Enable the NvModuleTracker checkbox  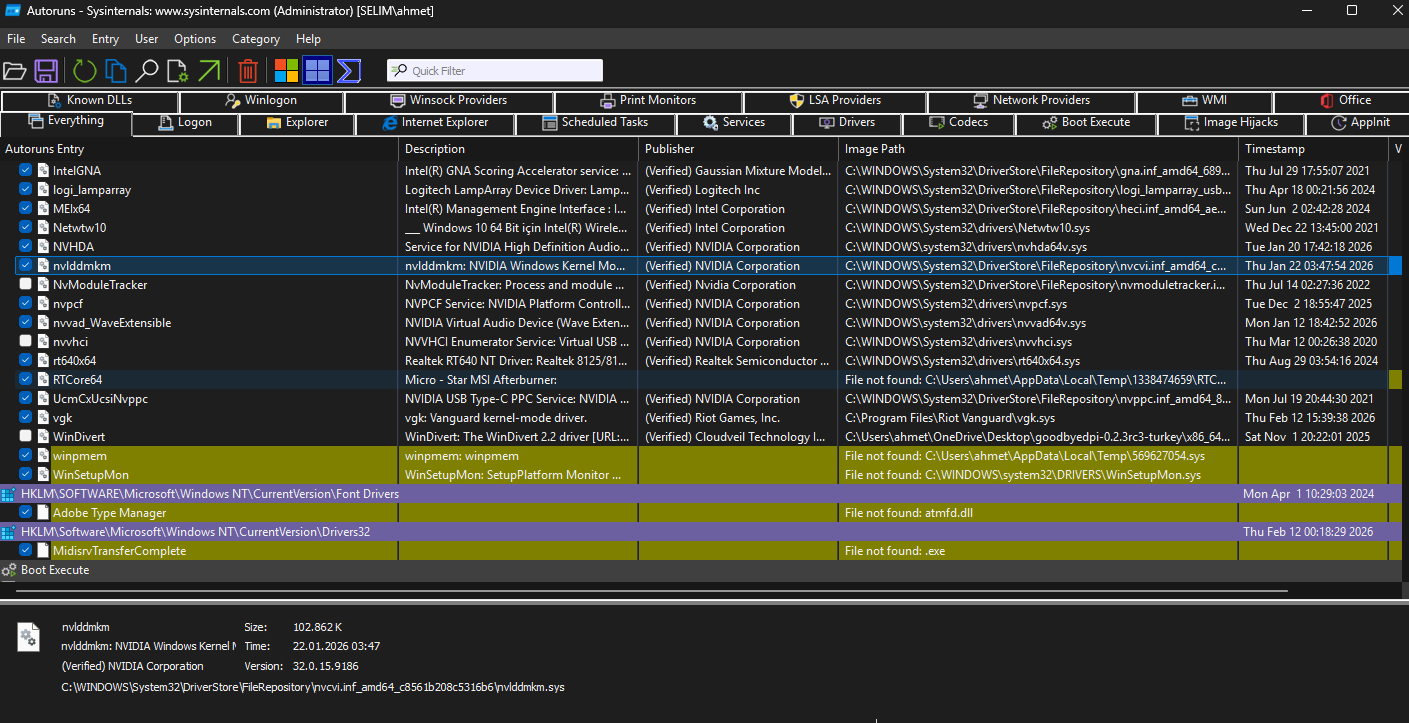coord(26,285)
